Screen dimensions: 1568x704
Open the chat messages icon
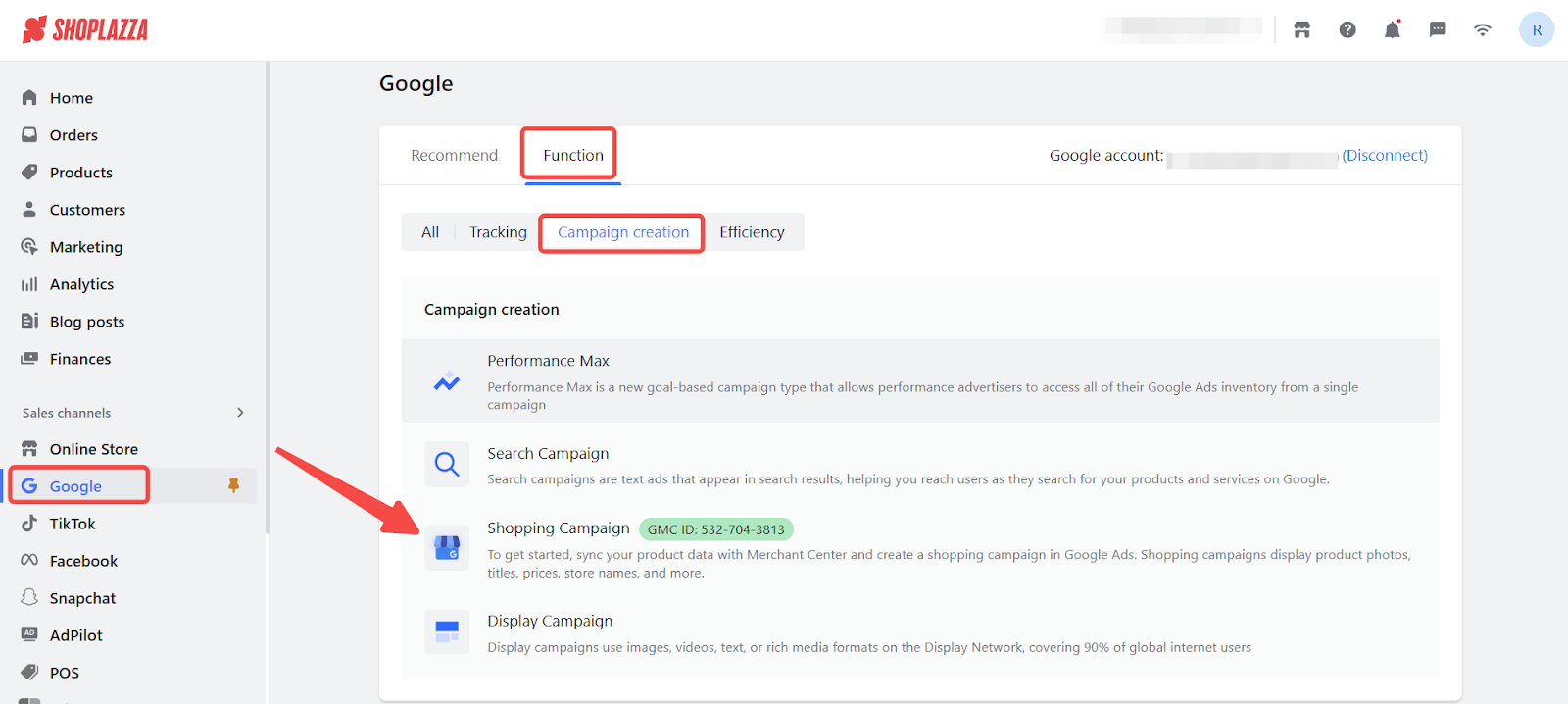[1438, 29]
